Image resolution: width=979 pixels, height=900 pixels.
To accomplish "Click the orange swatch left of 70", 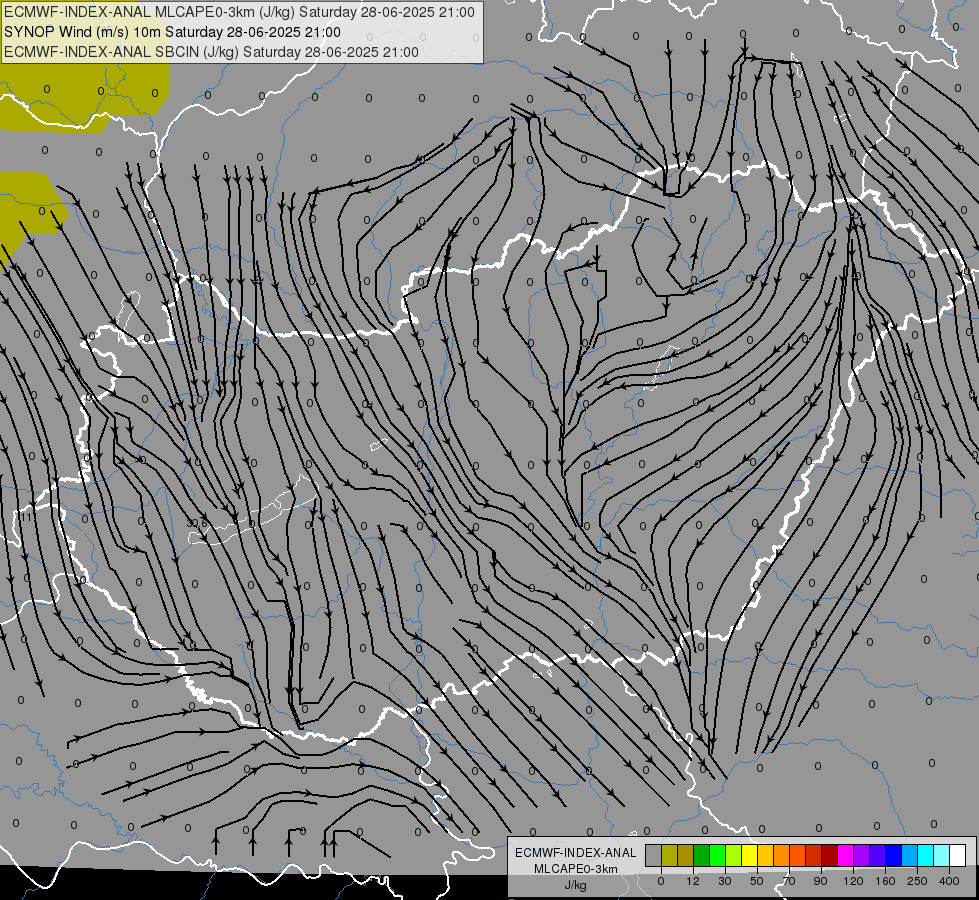I will click(x=782, y=855).
